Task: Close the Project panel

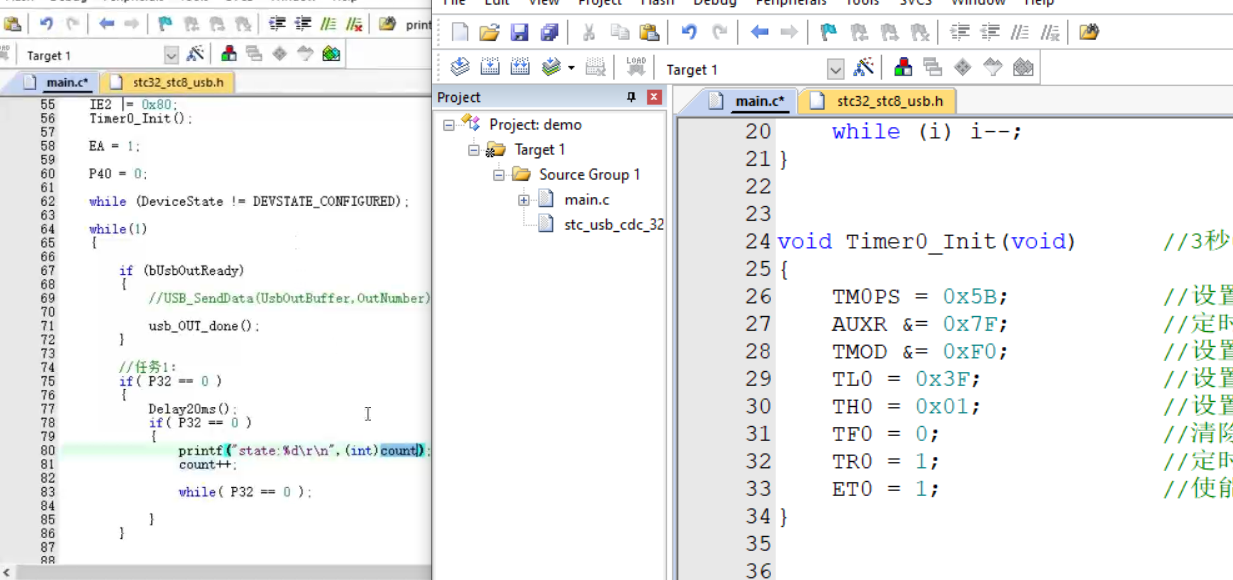Action: pyautogui.click(x=654, y=97)
